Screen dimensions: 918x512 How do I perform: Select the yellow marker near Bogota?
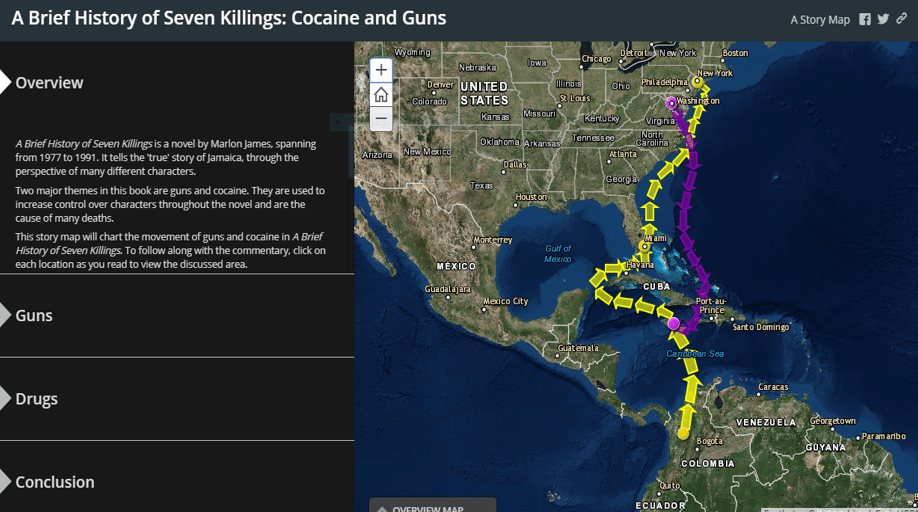pos(683,434)
